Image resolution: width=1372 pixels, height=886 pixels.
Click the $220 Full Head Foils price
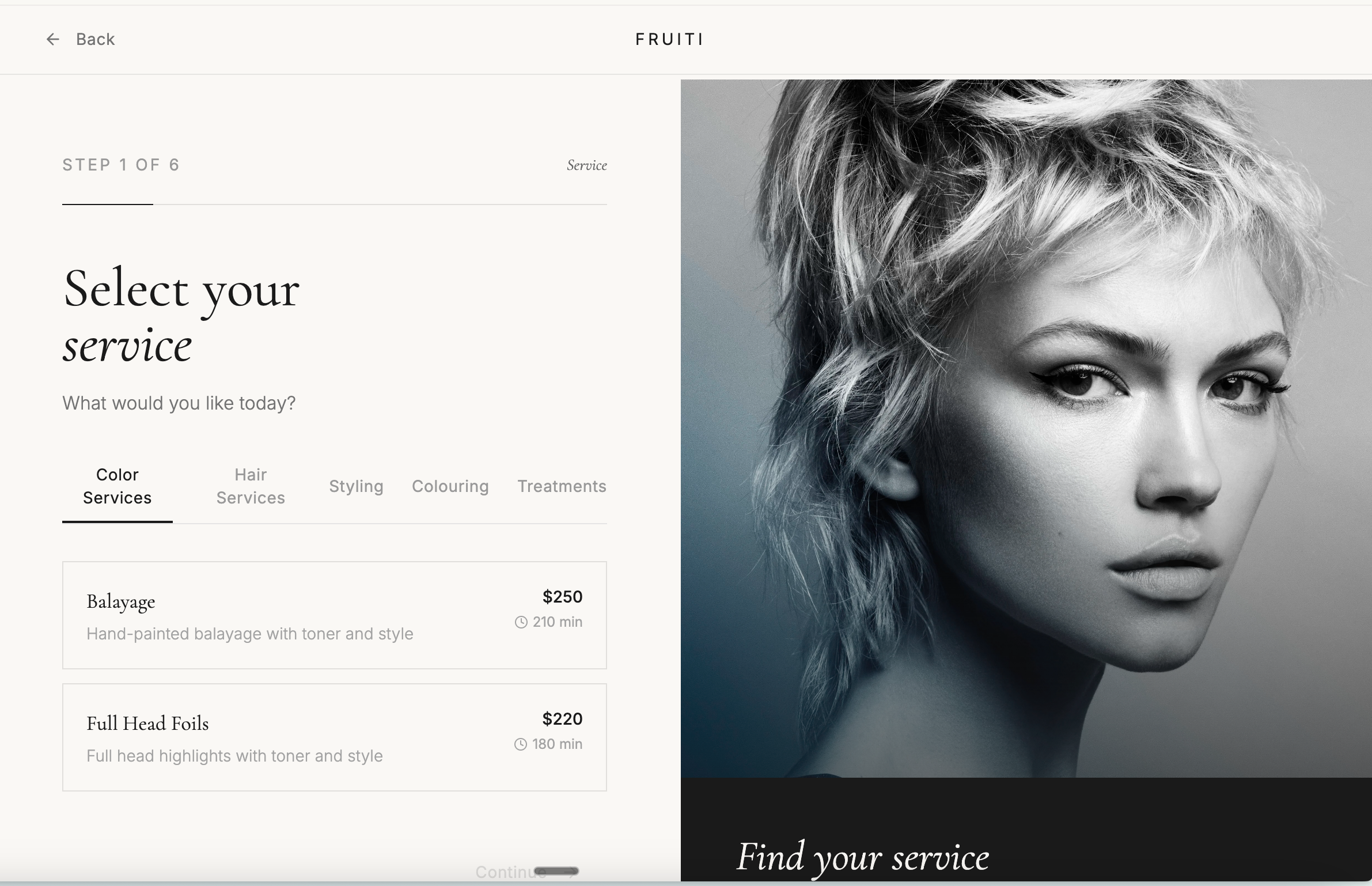[x=563, y=719]
